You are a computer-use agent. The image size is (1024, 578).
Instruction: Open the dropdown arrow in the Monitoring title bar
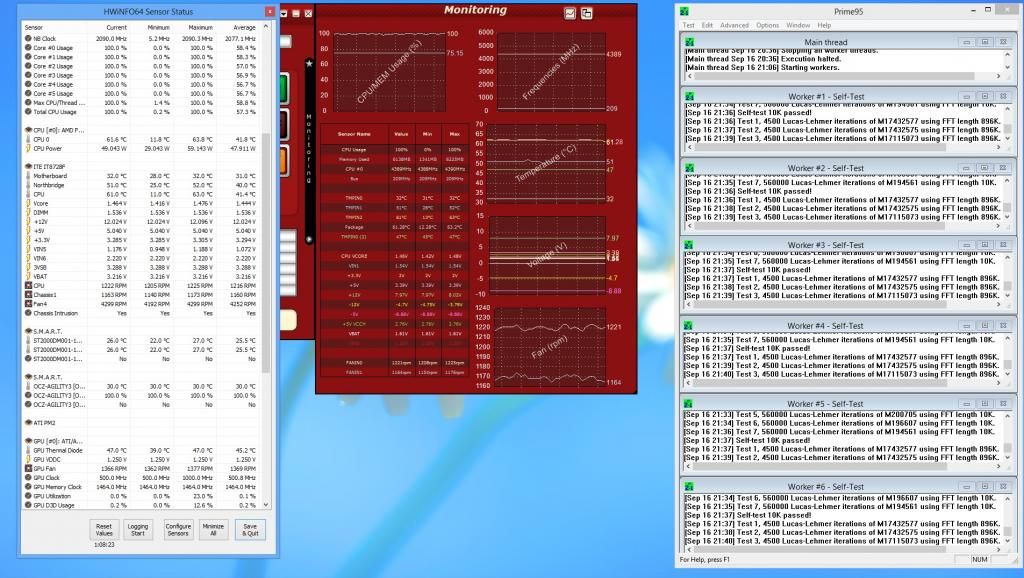(x=284, y=13)
